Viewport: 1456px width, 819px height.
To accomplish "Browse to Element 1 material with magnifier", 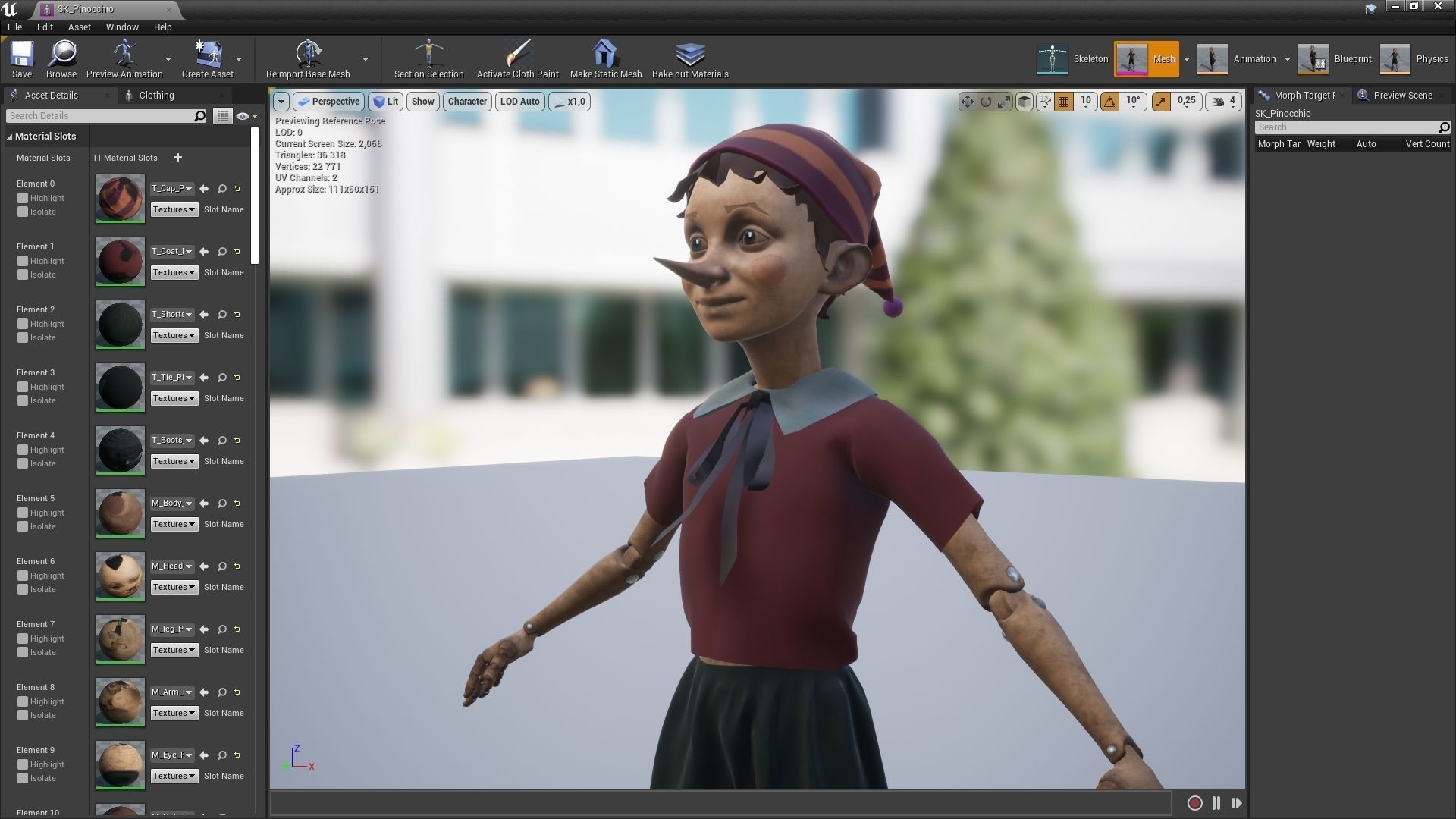I will tap(222, 252).
